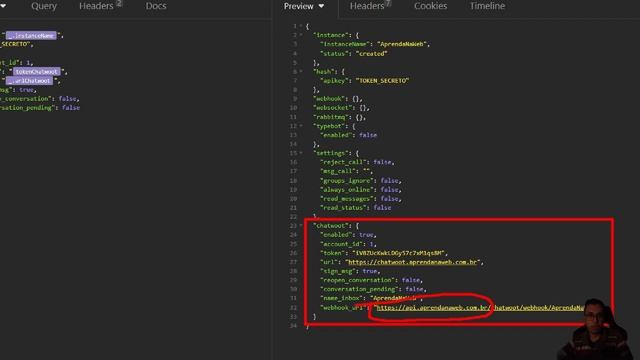The height and width of the screenshot is (360, 640).
Task: Open the Preview mode dropdown
Action: (x=304, y=6)
